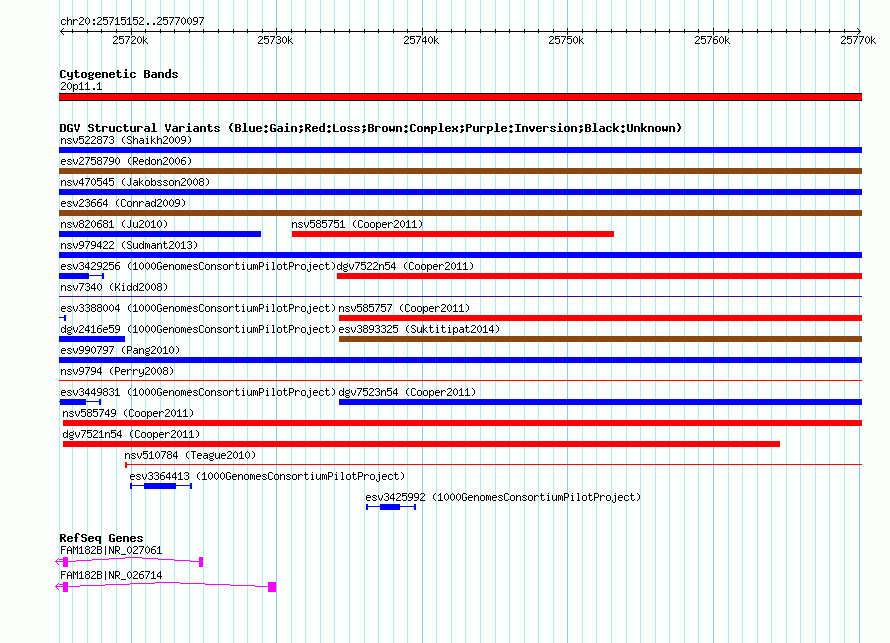Select the nsv585751 (Cooper2011) red bar

click(x=452, y=234)
